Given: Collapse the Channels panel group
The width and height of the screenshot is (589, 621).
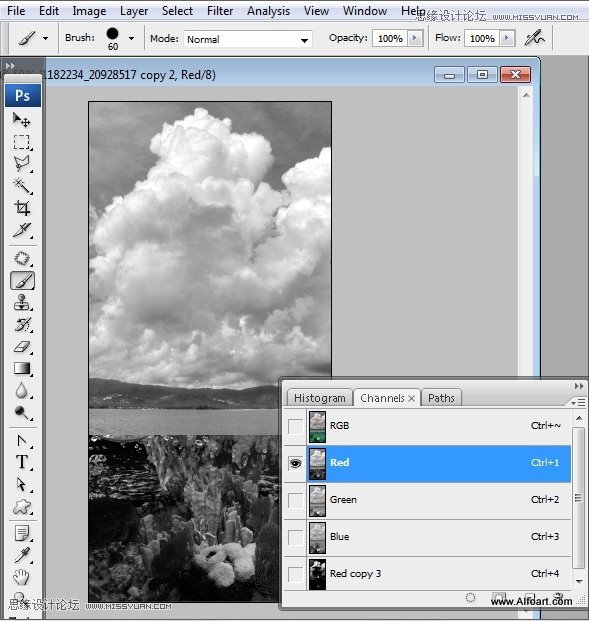Looking at the screenshot, I should (579, 386).
